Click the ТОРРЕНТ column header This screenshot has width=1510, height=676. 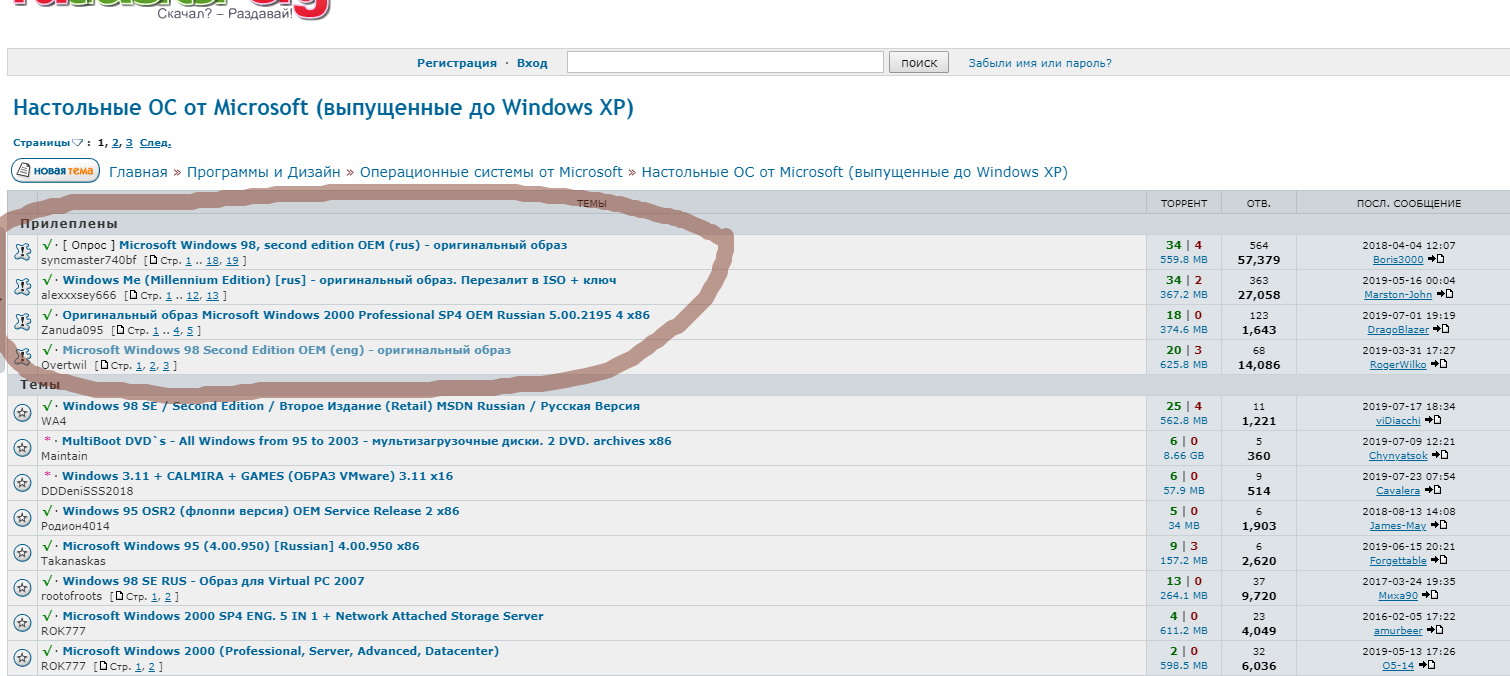coord(1184,203)
